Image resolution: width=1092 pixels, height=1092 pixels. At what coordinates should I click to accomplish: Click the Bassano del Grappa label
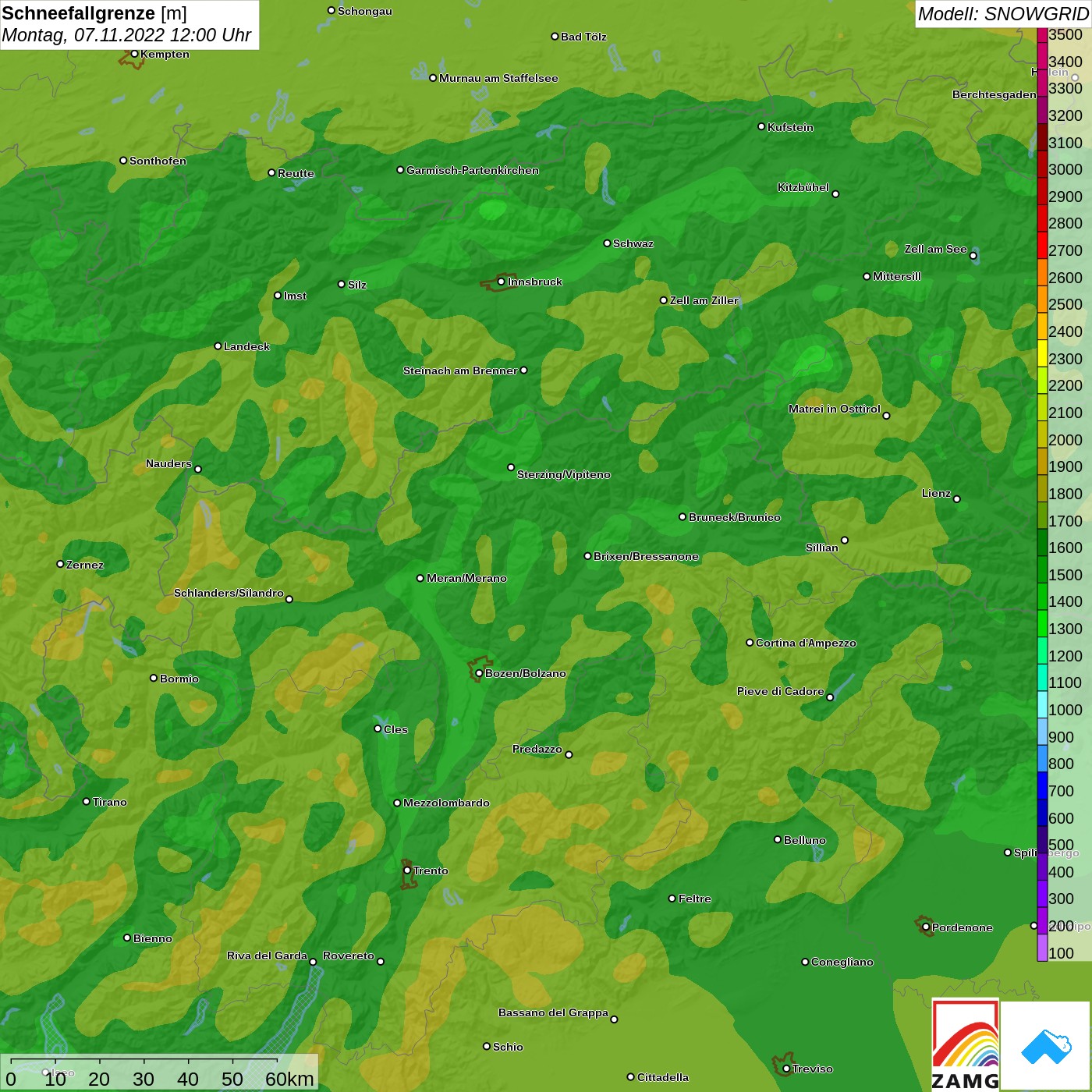pos(553,1012)
